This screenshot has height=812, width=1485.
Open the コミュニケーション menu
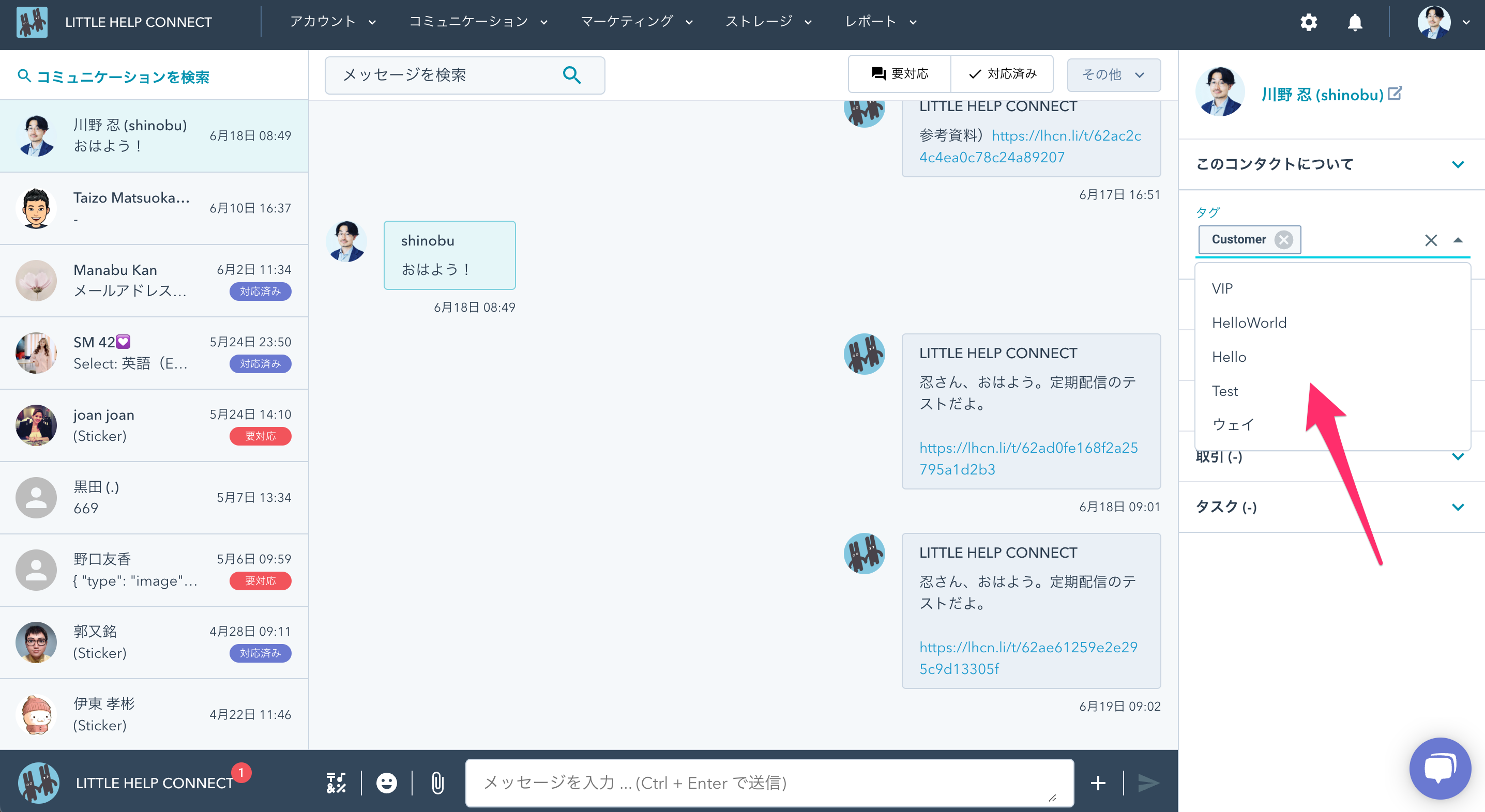[x=478, y=22]
